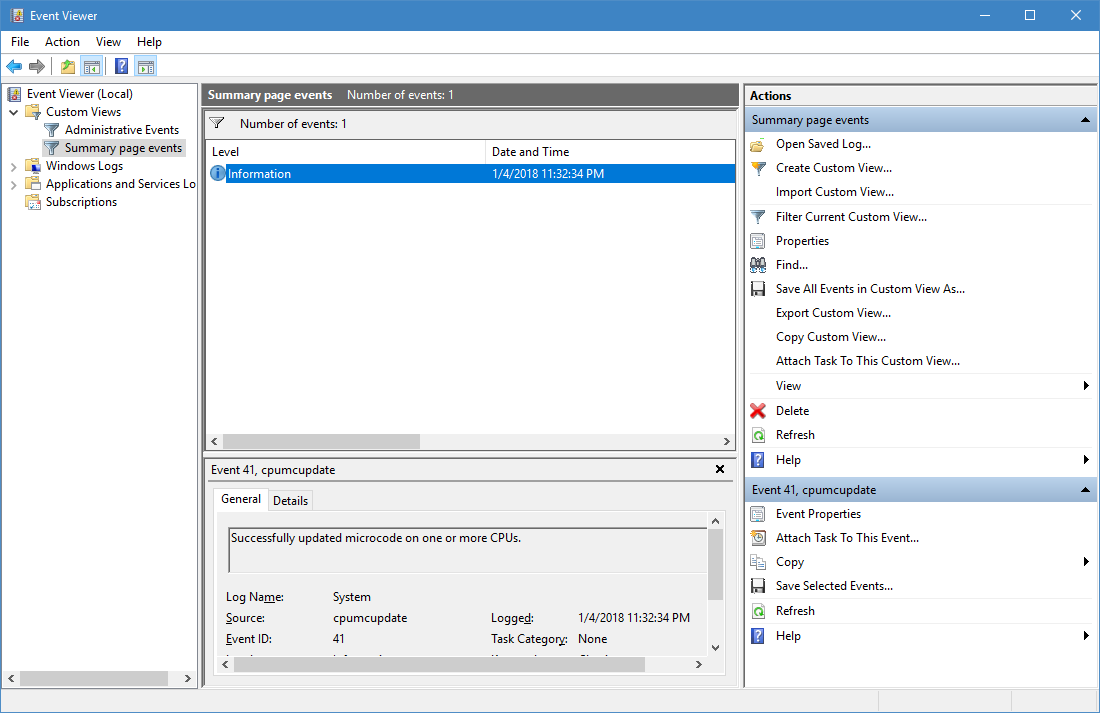This screenshot has width=1100, height=713.
Task: Click the Event Viewer (Local) root icon
Action: pyautogui.click(x=14, y=94)
